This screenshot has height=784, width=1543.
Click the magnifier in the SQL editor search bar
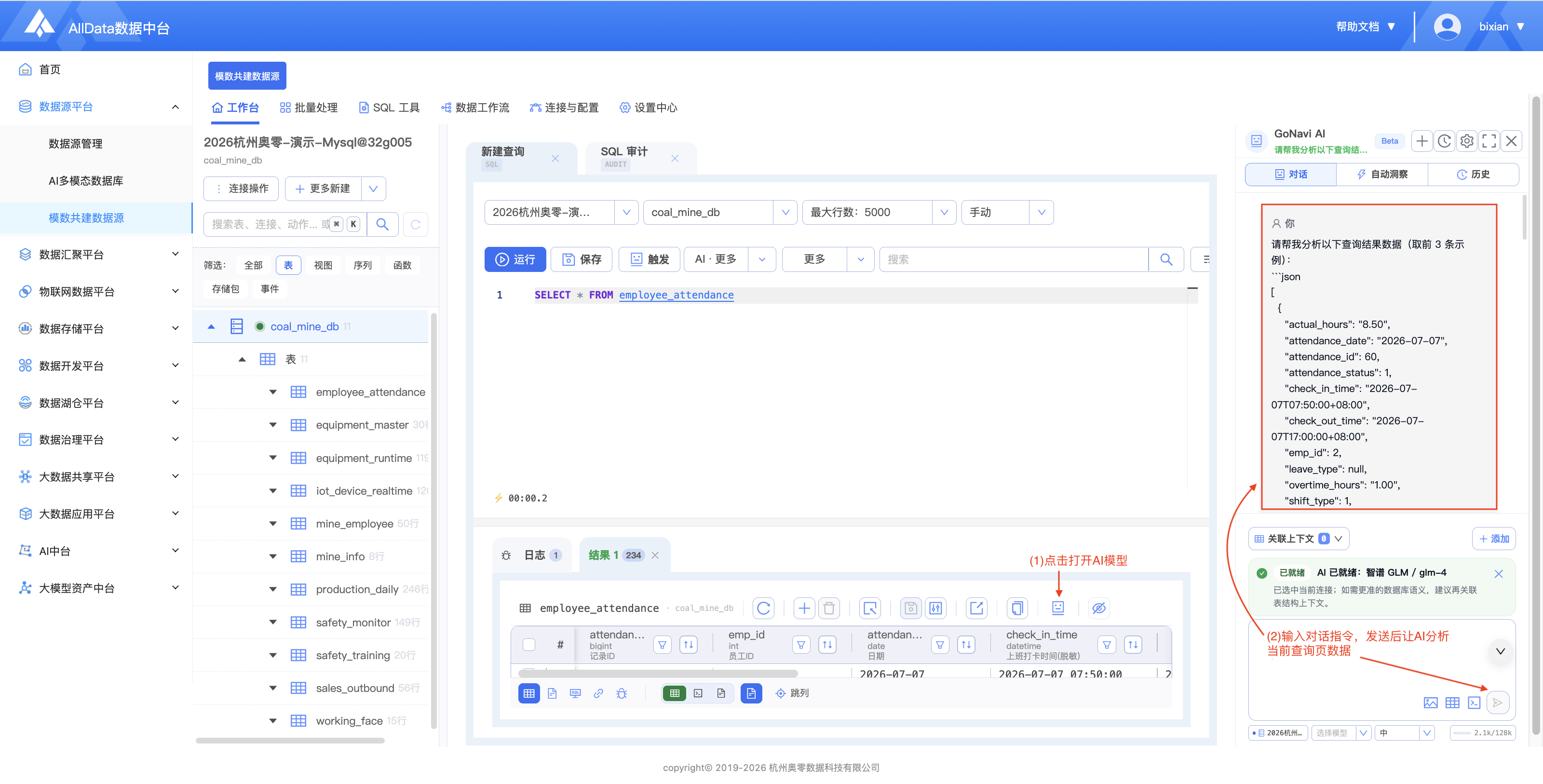click(x=1165, y=259)
